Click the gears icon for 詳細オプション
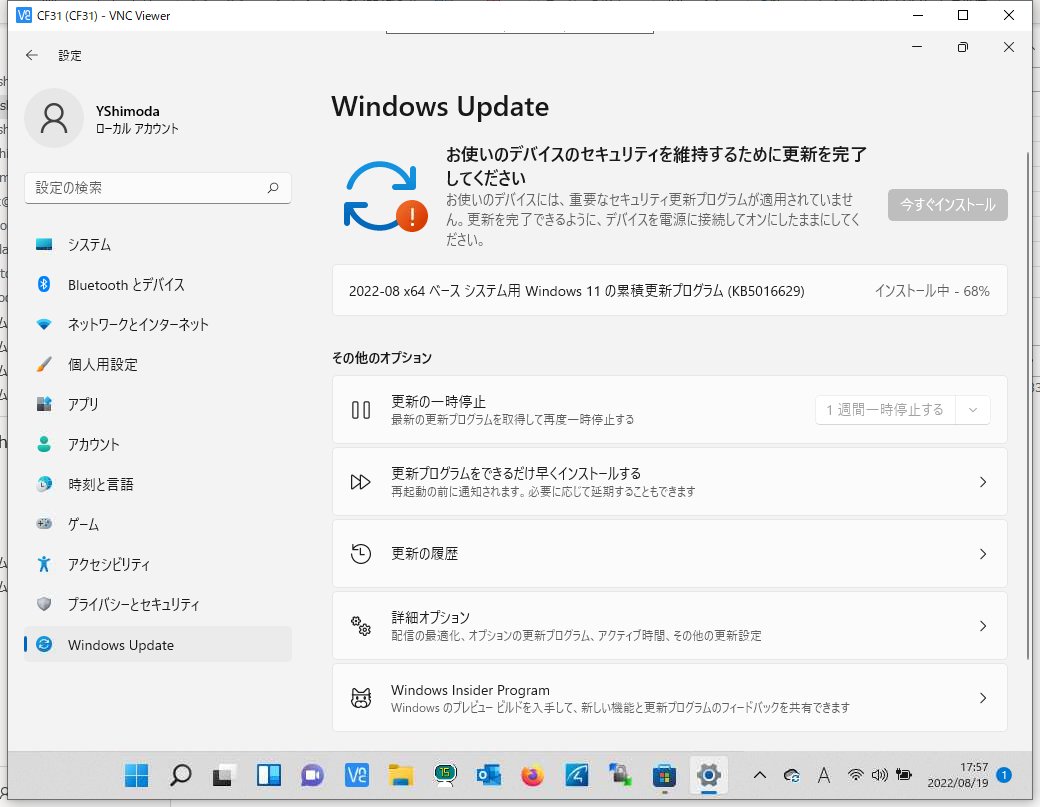Viewport: 1040px width, 807px height. click(361, 626)
